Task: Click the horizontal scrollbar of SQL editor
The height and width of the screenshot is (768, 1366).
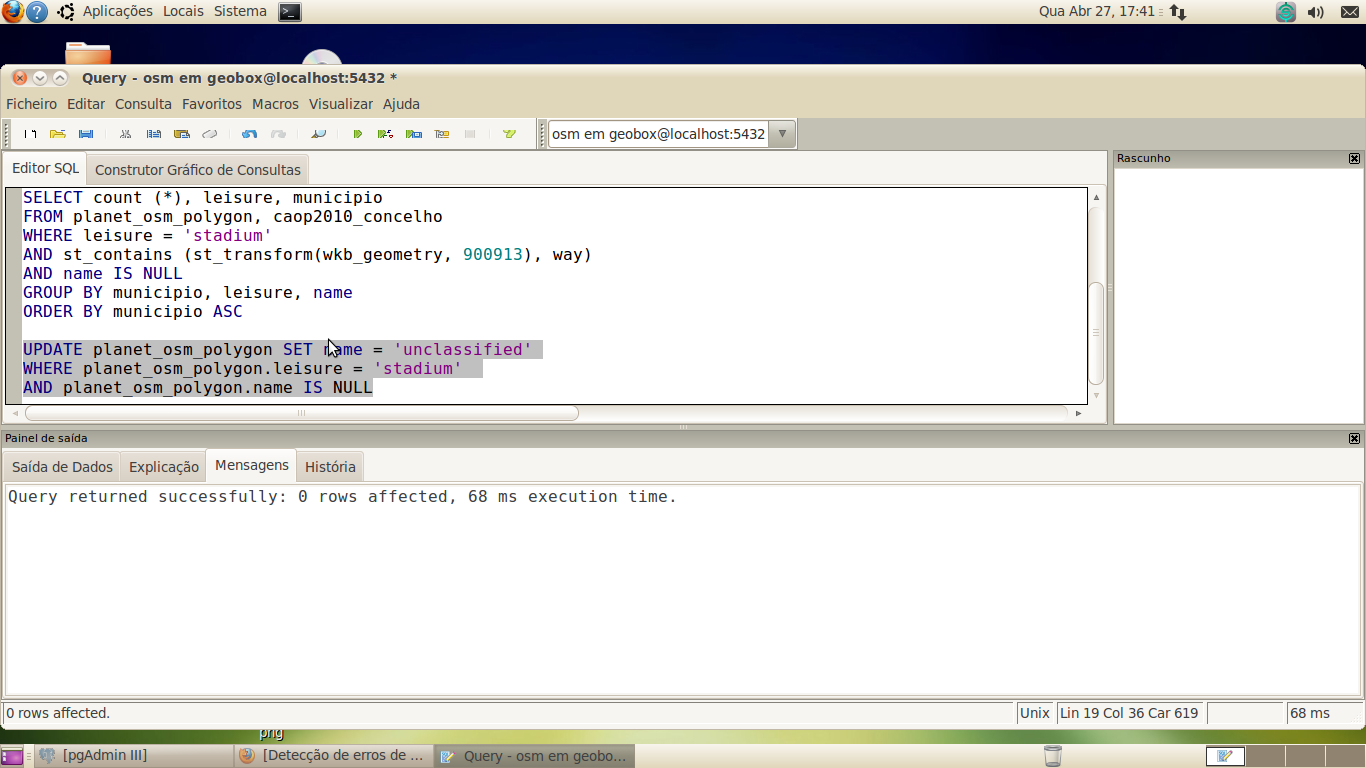Action: [x=301, y=413]
